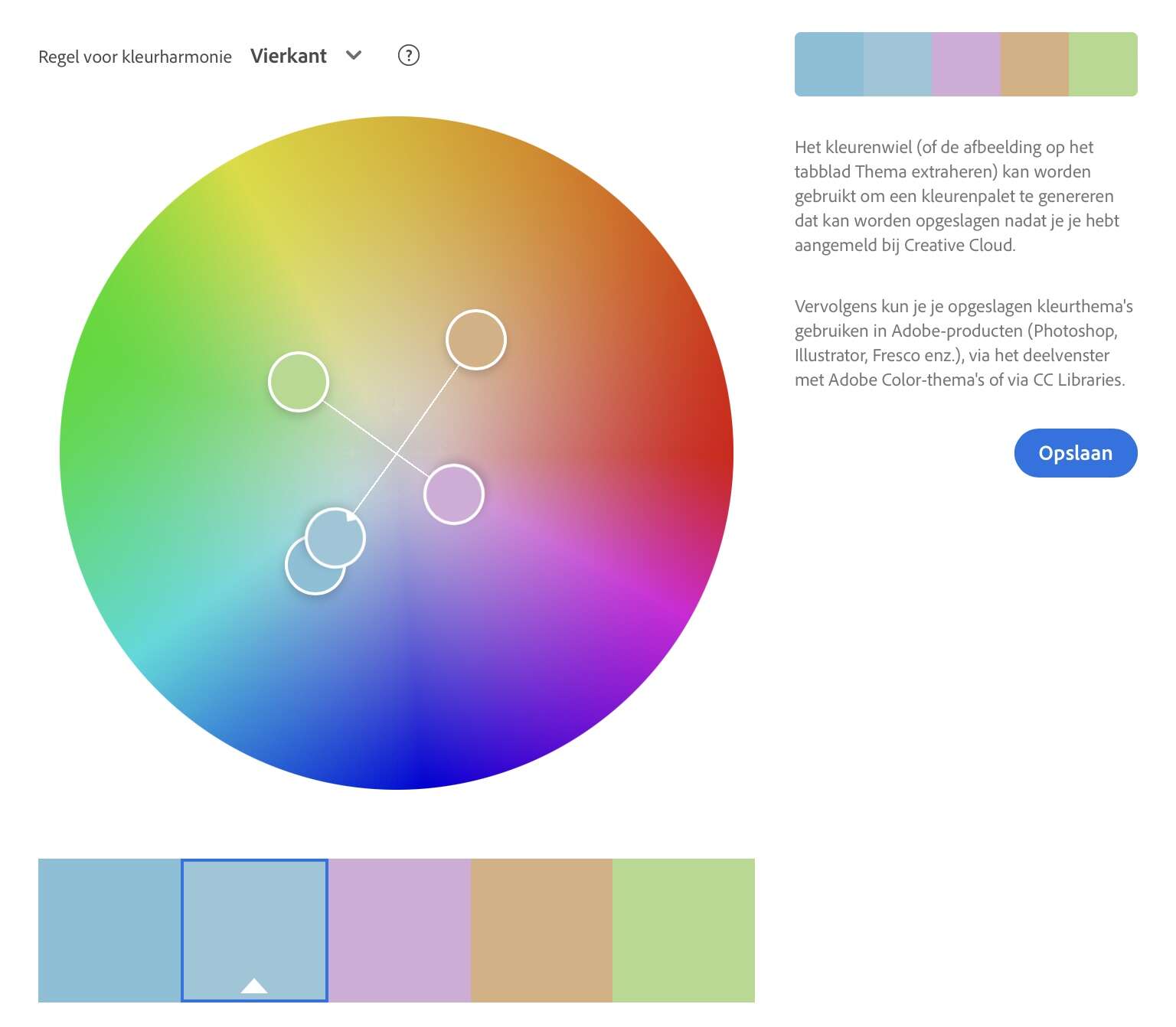1176x1027 pixels.
Task: Click the lilac segment in top preview strip
Action: pyautogui.click(x=966, y=64)
